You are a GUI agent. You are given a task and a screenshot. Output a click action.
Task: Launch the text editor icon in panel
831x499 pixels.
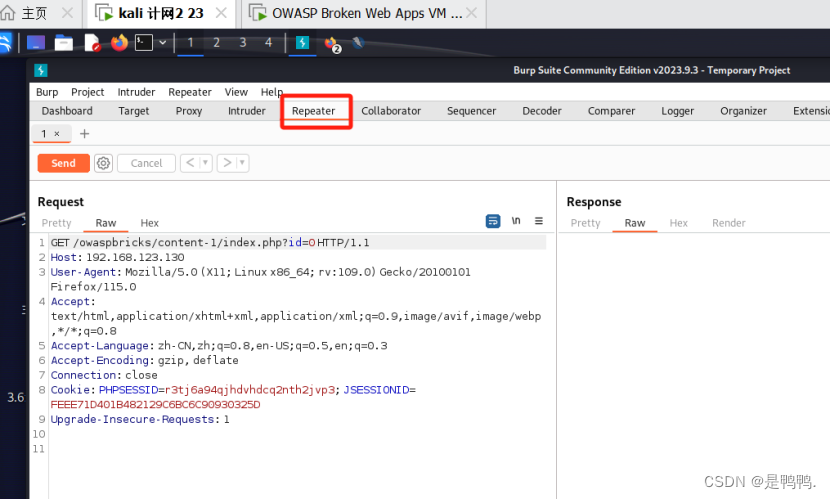[92, 43]
